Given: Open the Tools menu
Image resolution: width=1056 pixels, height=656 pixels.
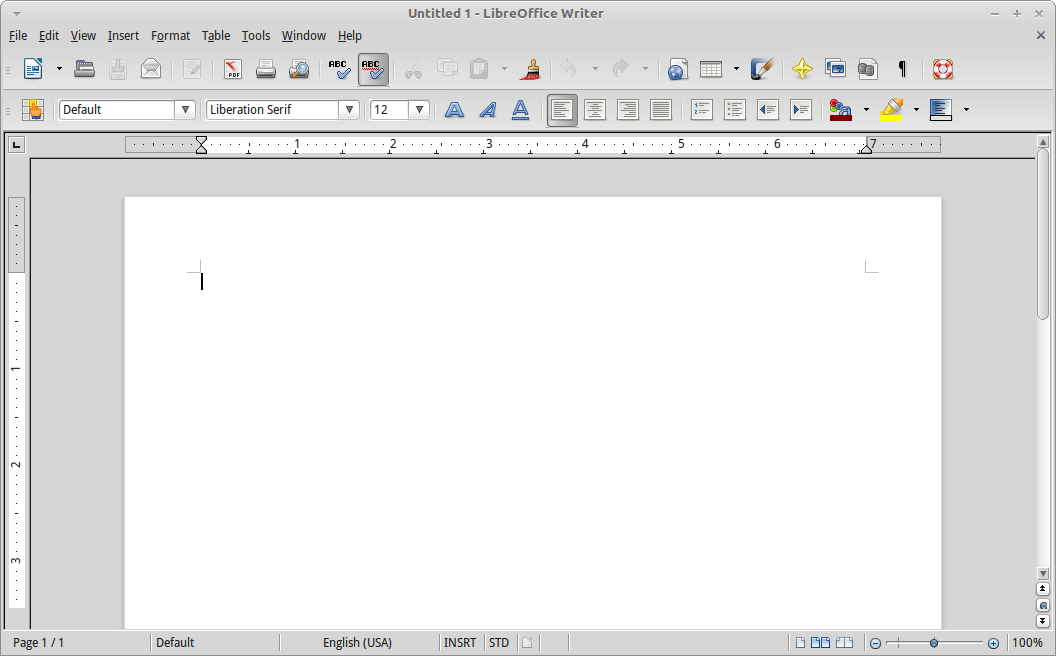Looking at the screenshot, I should tap(256, 35).
